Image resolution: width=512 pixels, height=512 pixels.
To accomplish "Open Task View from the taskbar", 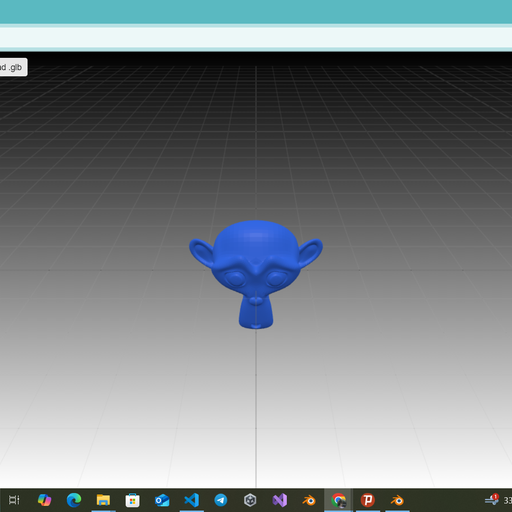I will [x=14, y=500].
